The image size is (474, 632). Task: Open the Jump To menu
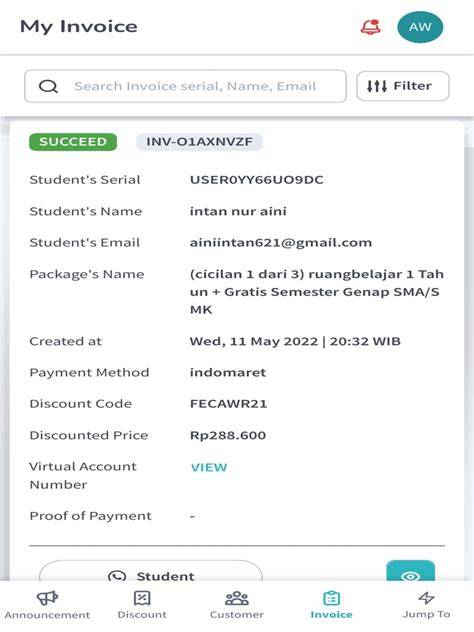click(426, 605)
